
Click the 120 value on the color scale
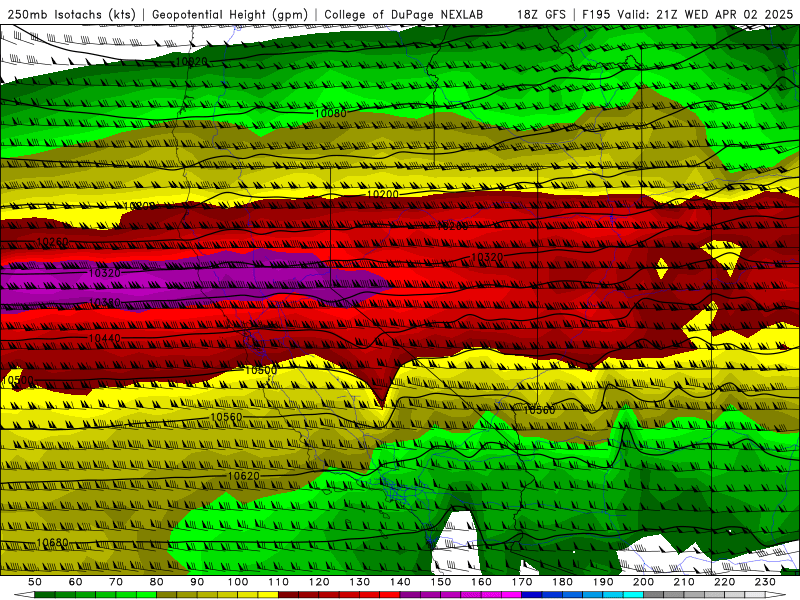click(319, 582)
